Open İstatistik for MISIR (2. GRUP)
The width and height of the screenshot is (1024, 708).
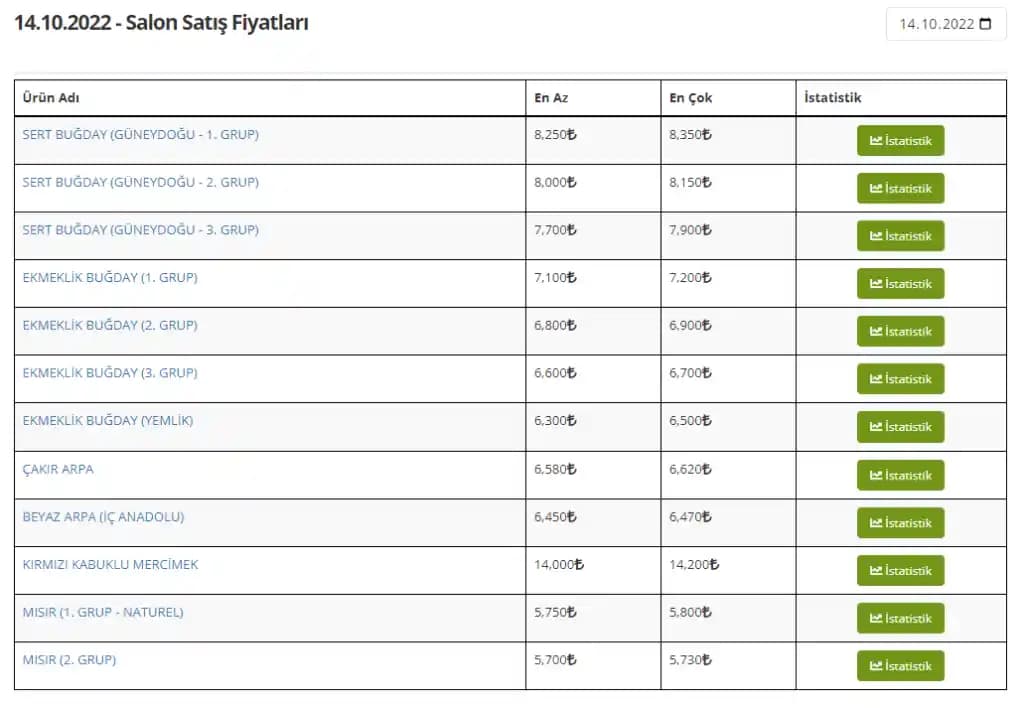pos(900,666)
